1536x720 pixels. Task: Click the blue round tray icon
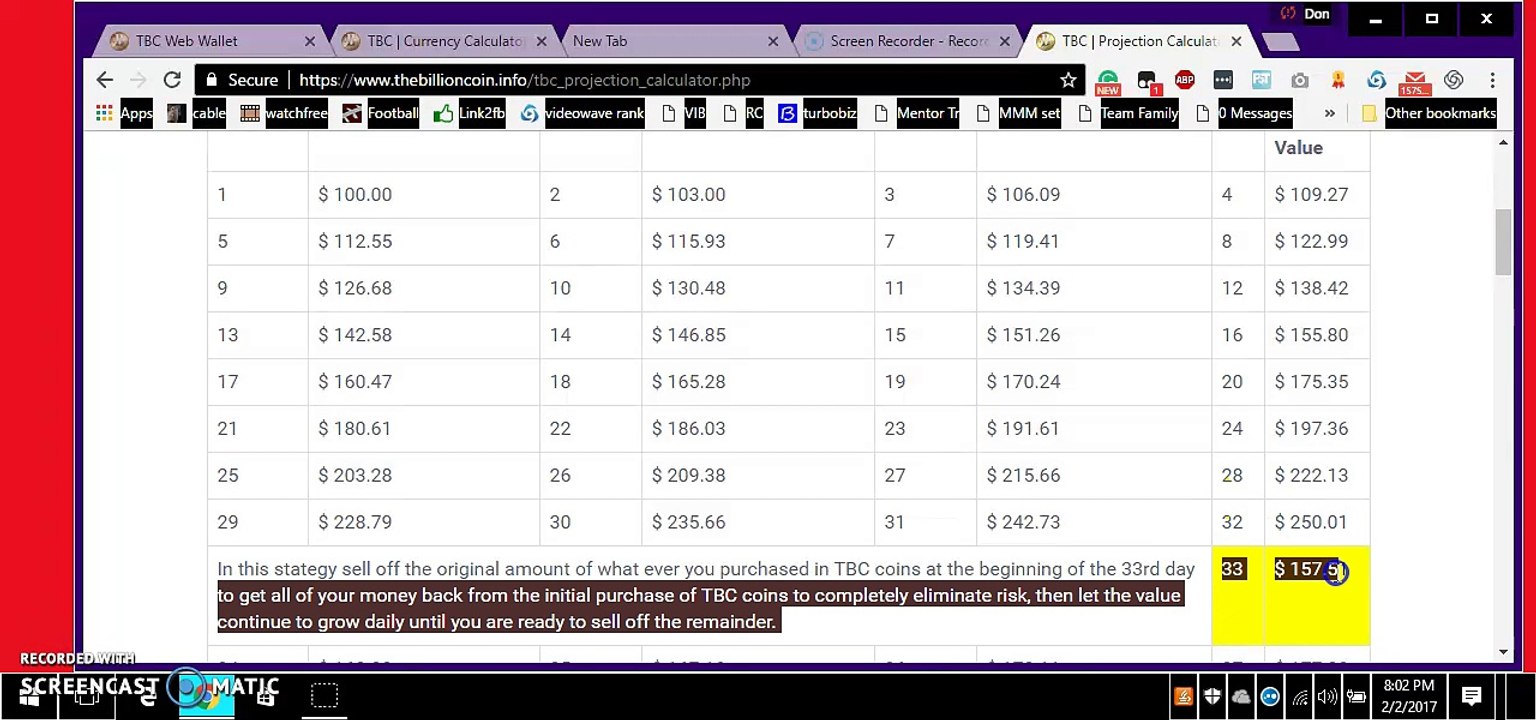click(1270, 696)
